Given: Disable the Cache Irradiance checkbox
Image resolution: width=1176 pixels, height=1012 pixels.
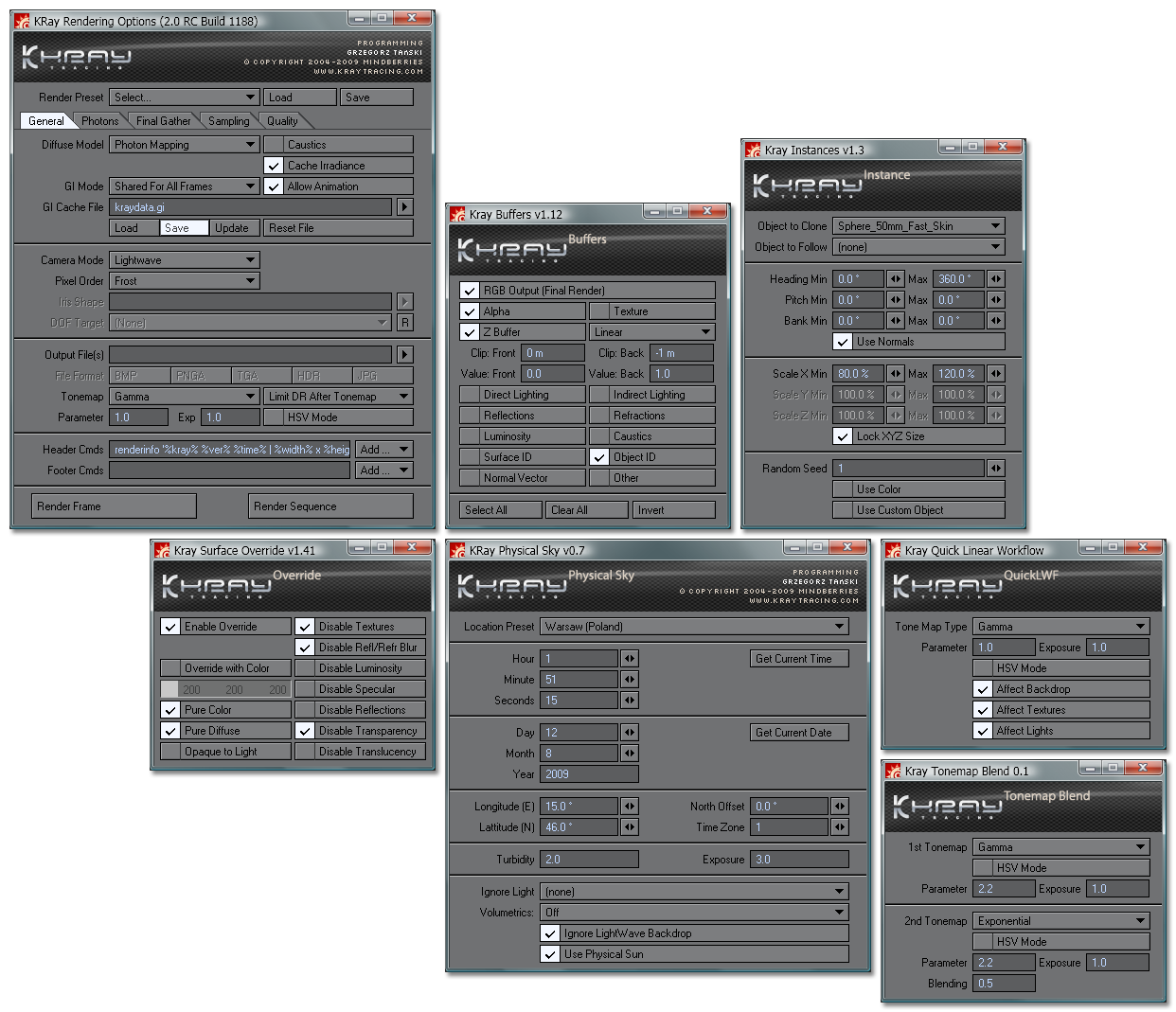Looking at the screenshot, I should (274, 166).
